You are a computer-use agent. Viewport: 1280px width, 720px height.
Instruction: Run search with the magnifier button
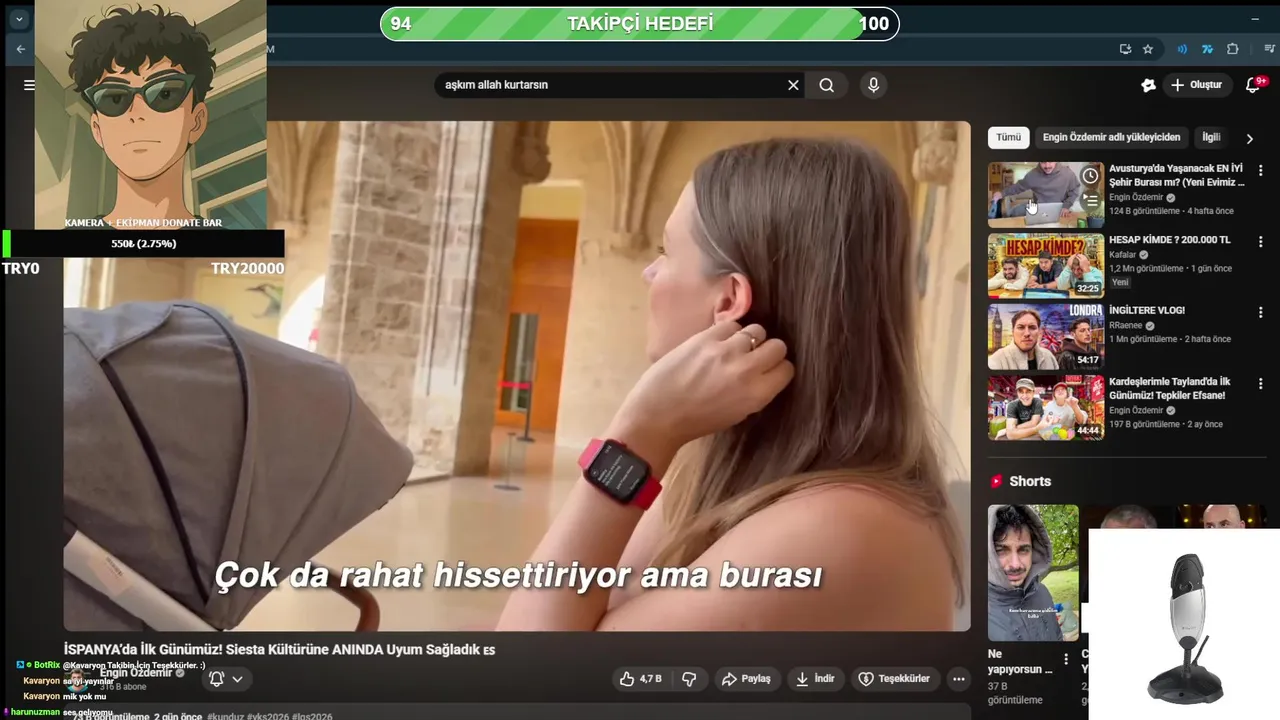[827, 85]
